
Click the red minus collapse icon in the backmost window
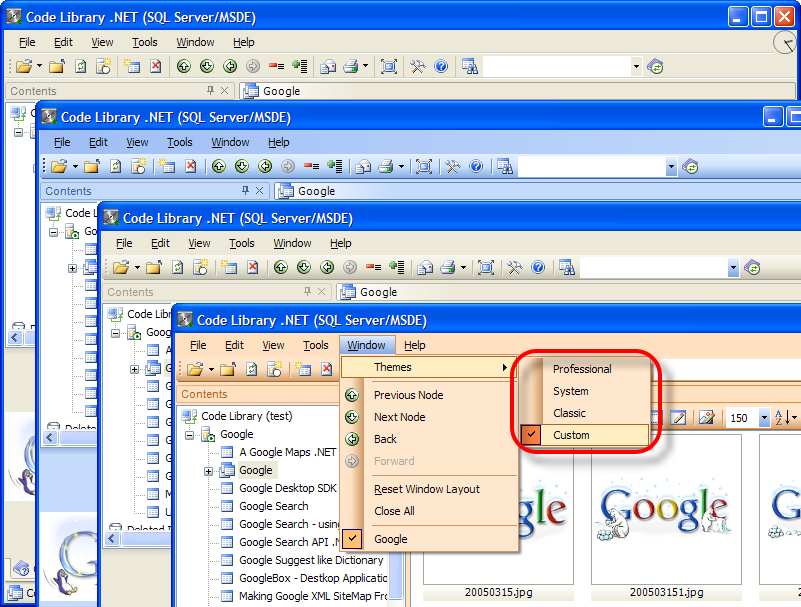(276, 66)
